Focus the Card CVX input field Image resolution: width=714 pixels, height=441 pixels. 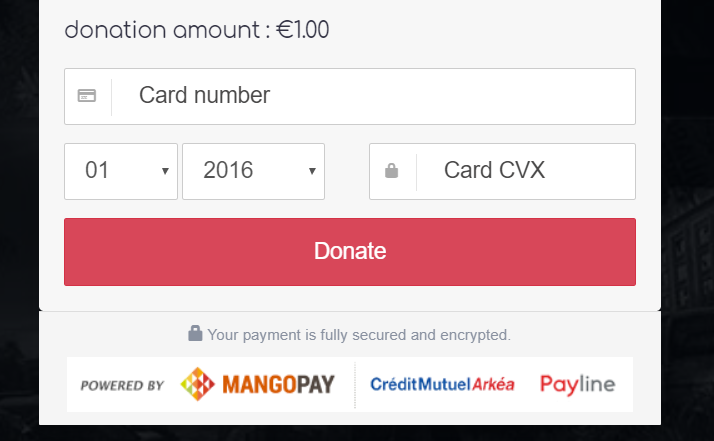coord(502,171)
